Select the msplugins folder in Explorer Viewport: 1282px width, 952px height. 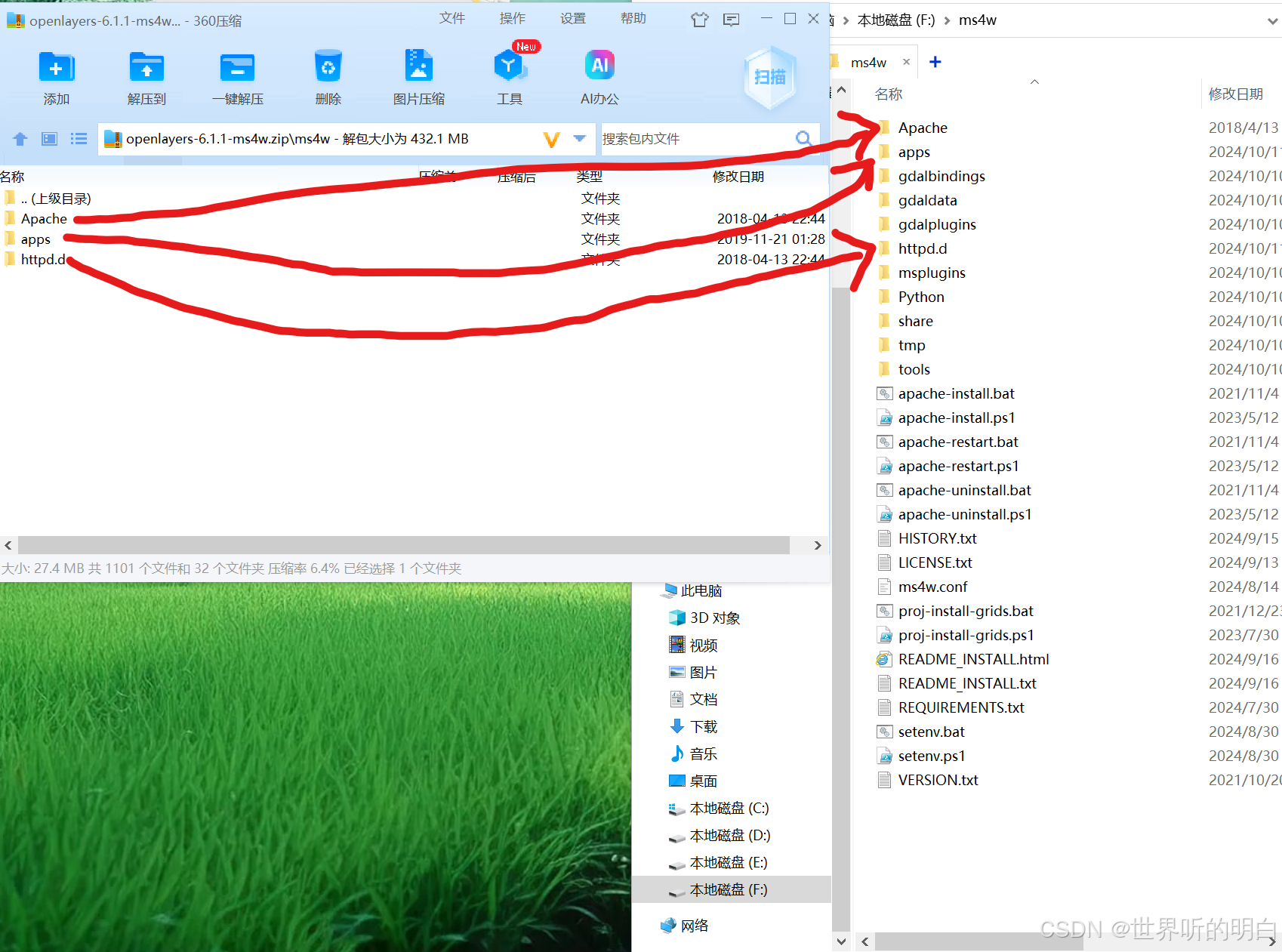coord(932,273)
